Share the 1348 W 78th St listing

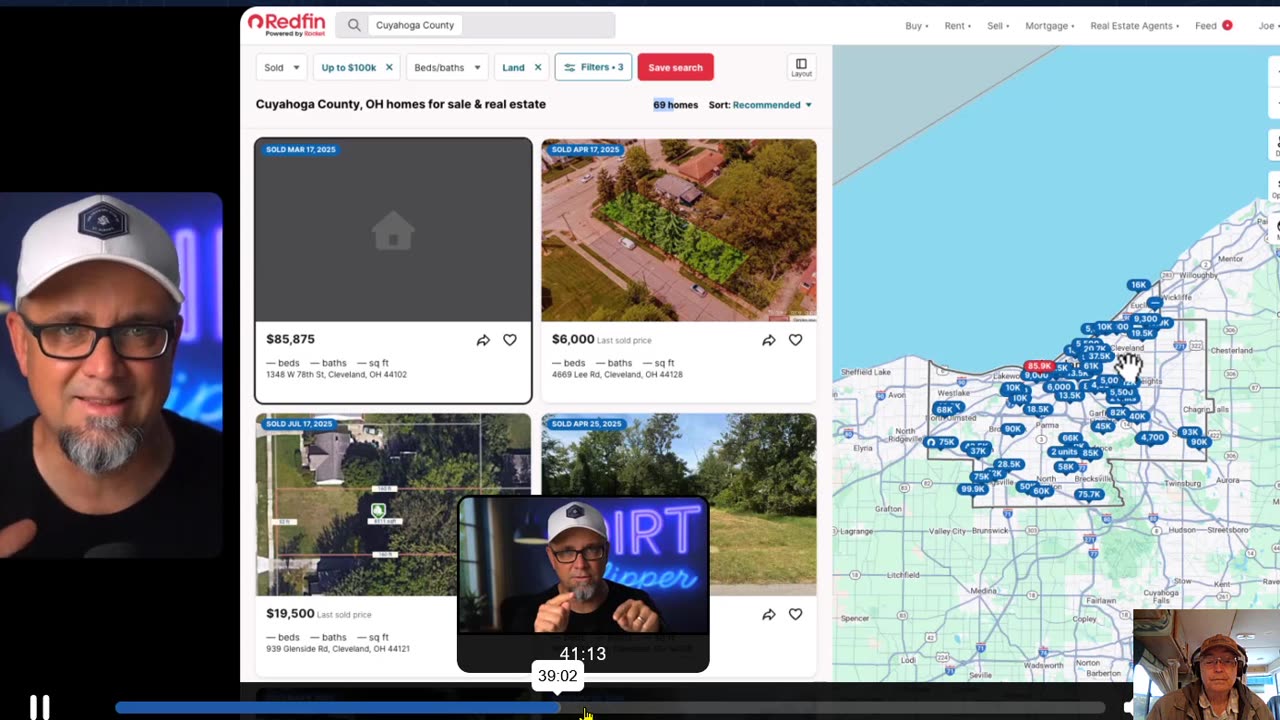click(x=483, y=340)
